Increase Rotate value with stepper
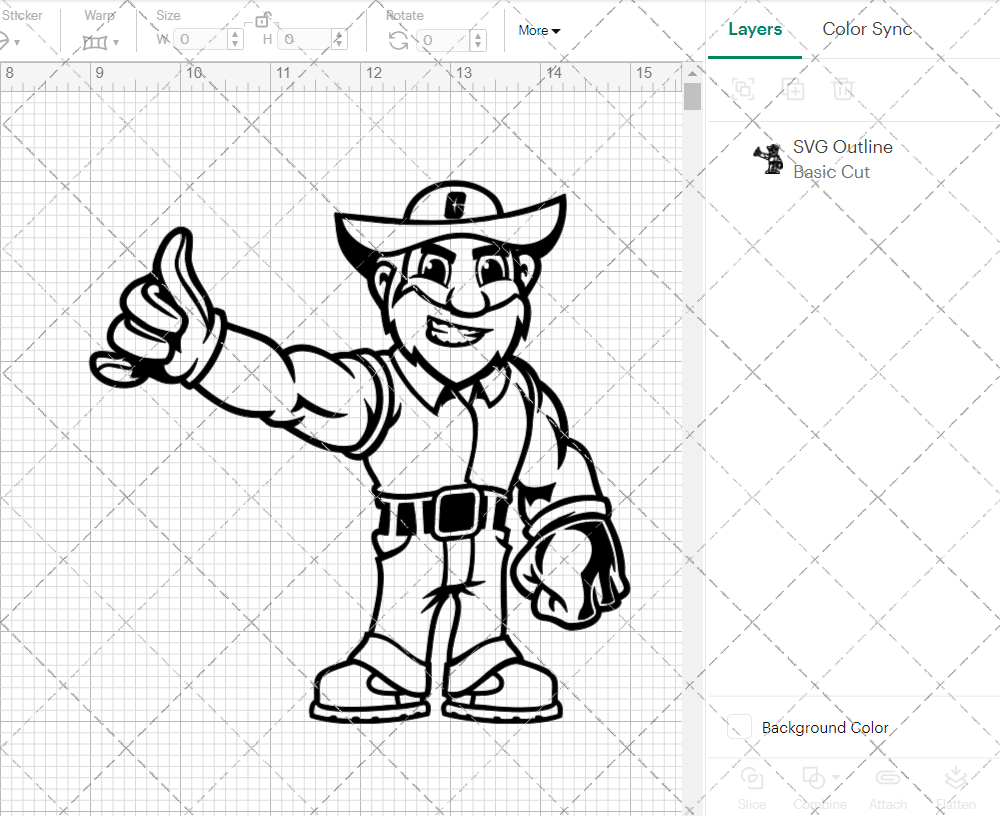Viewport: 1000px width, 816px height. click(477, 36)
